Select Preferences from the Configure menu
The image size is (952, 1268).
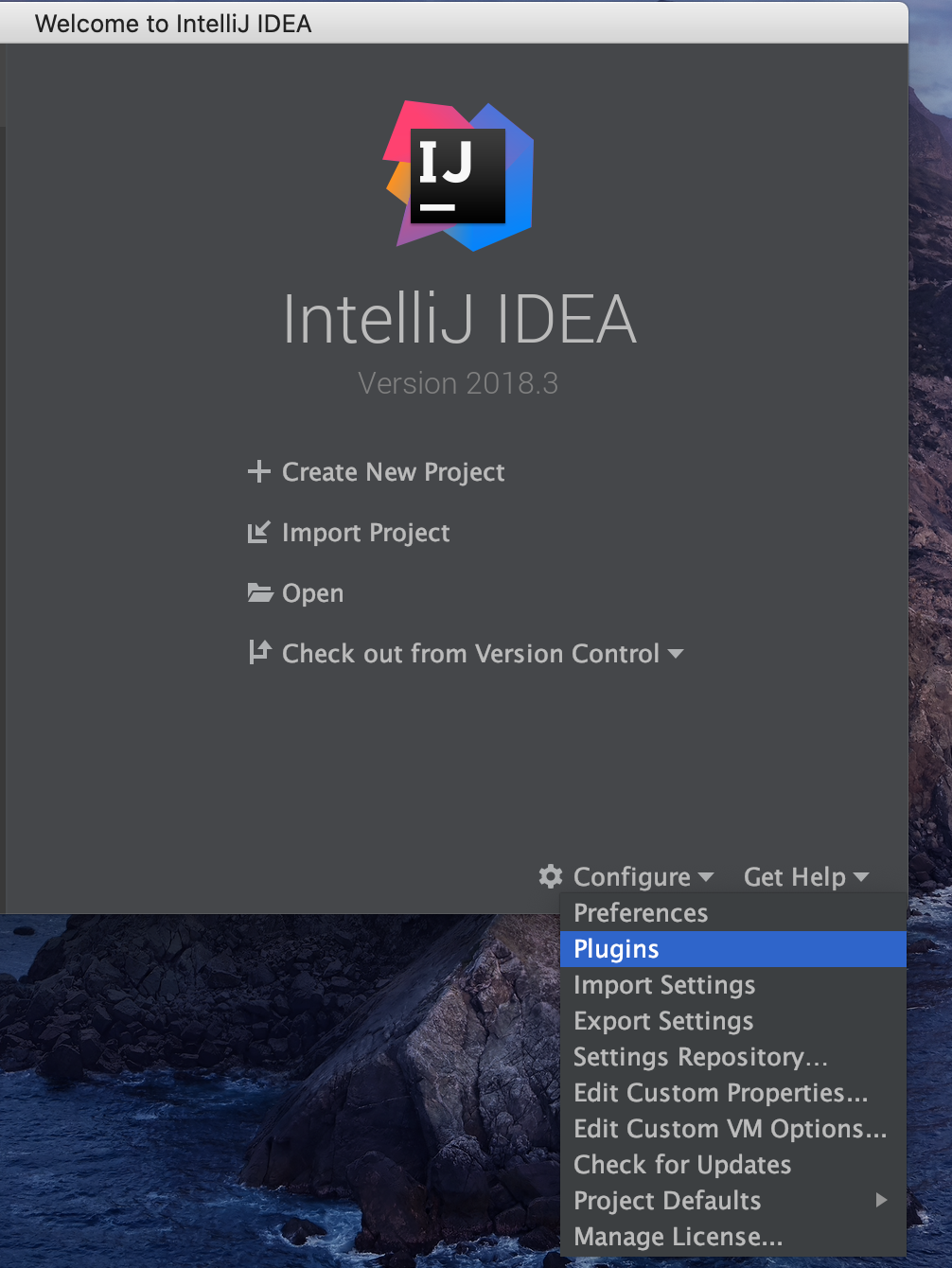[x=733, y=913]
